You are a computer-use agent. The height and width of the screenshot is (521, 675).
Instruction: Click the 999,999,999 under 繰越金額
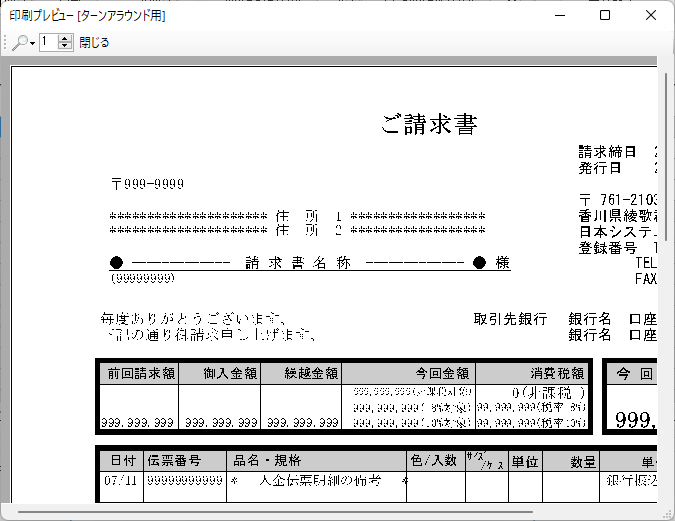pos(303,423)
